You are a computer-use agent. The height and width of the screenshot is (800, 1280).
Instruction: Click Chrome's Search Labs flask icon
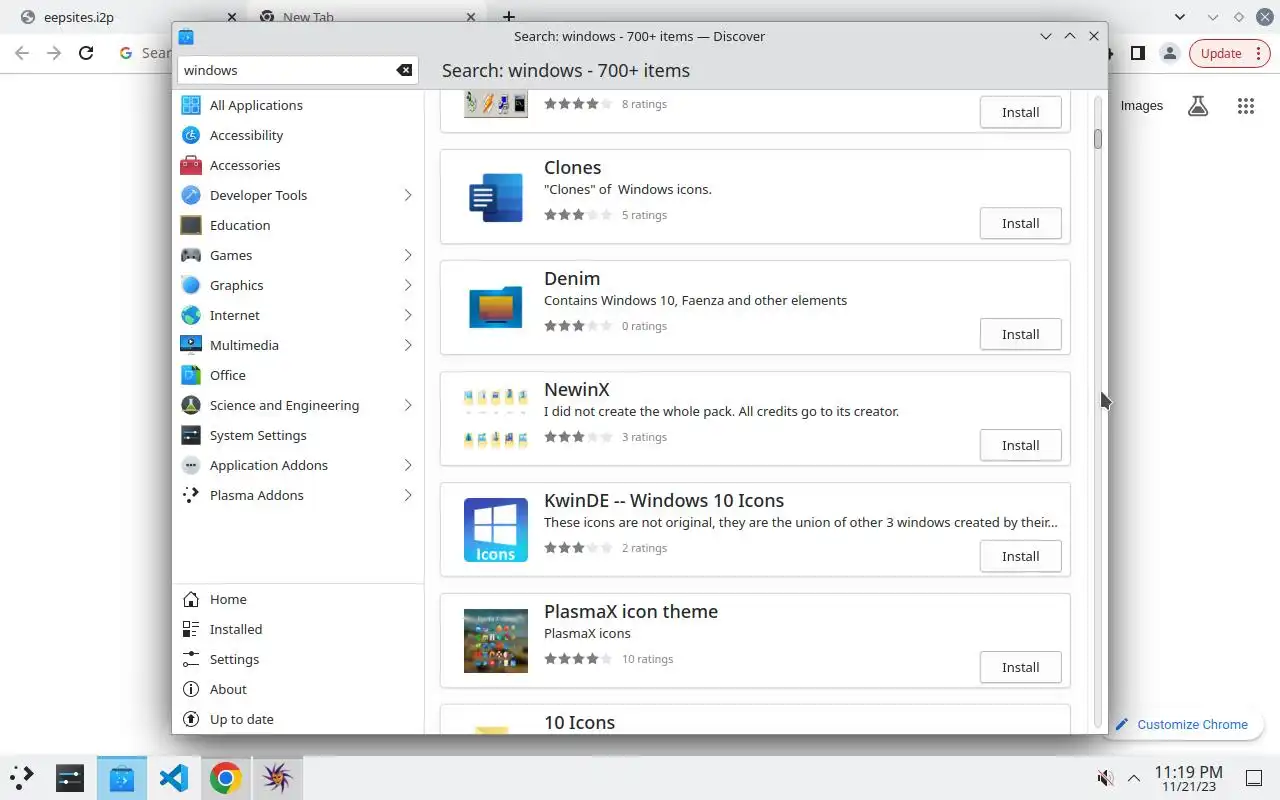tap(1198, 105)
